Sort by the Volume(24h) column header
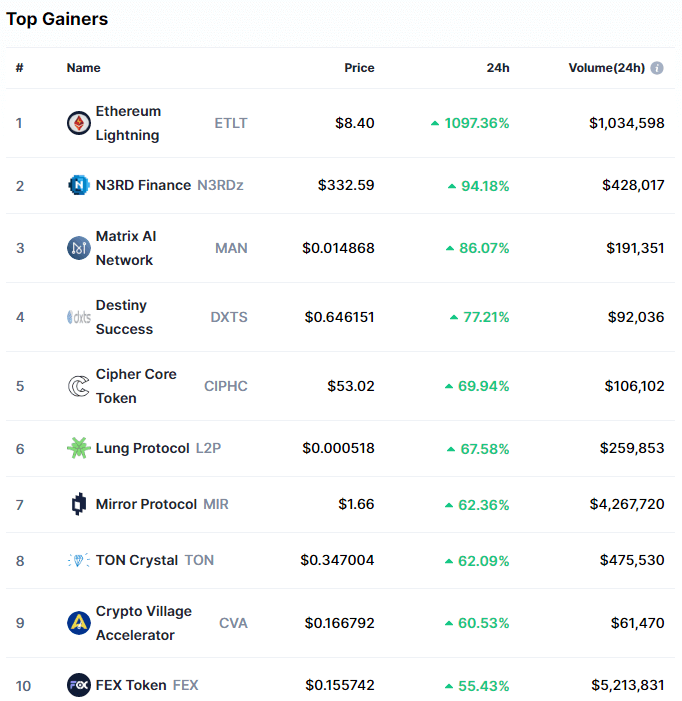The width and height of the screenshot is (682, 701). [606, 68]
